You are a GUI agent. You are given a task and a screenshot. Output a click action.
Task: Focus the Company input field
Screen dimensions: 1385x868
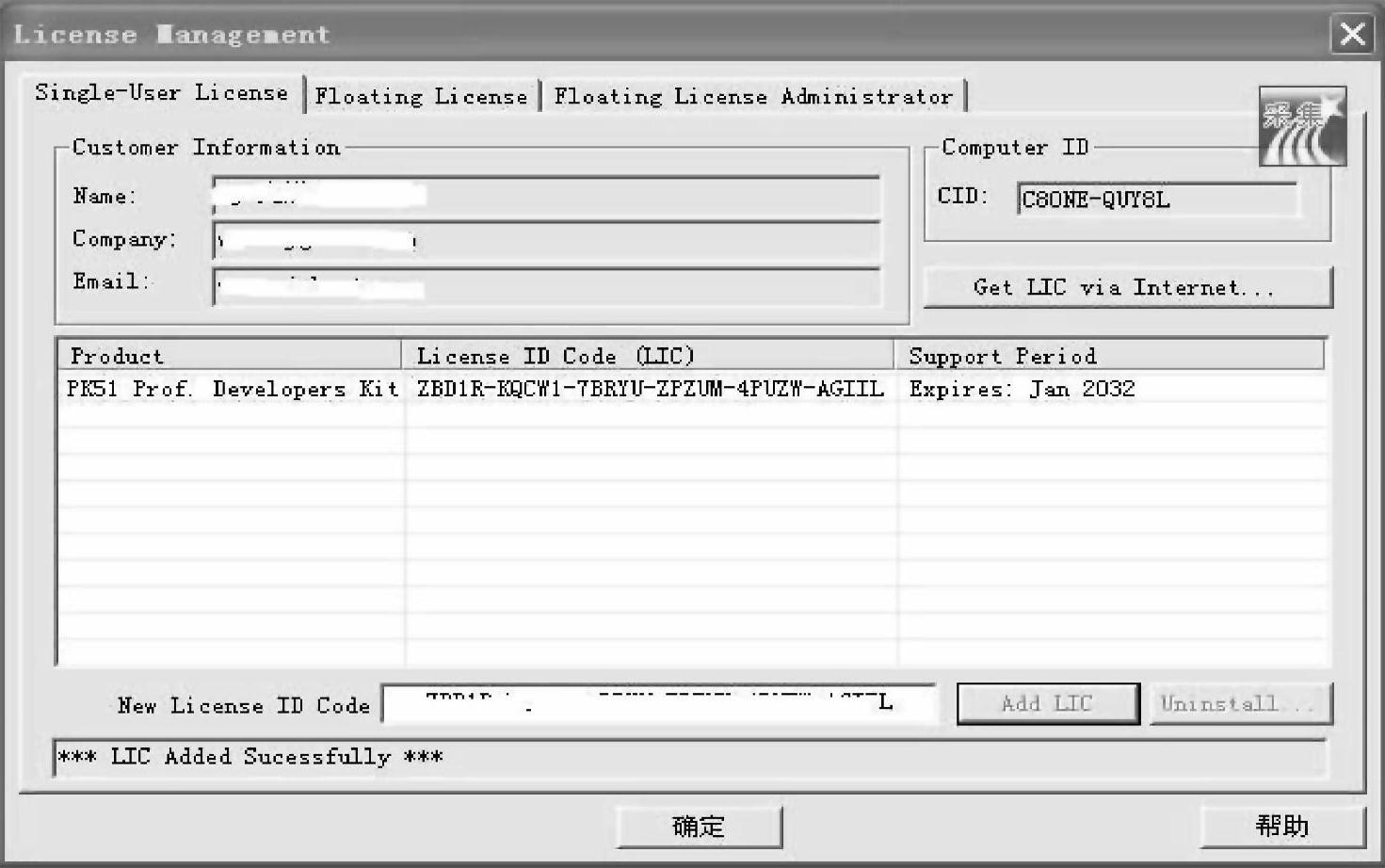pyautogui.click(x=547, y=241)
